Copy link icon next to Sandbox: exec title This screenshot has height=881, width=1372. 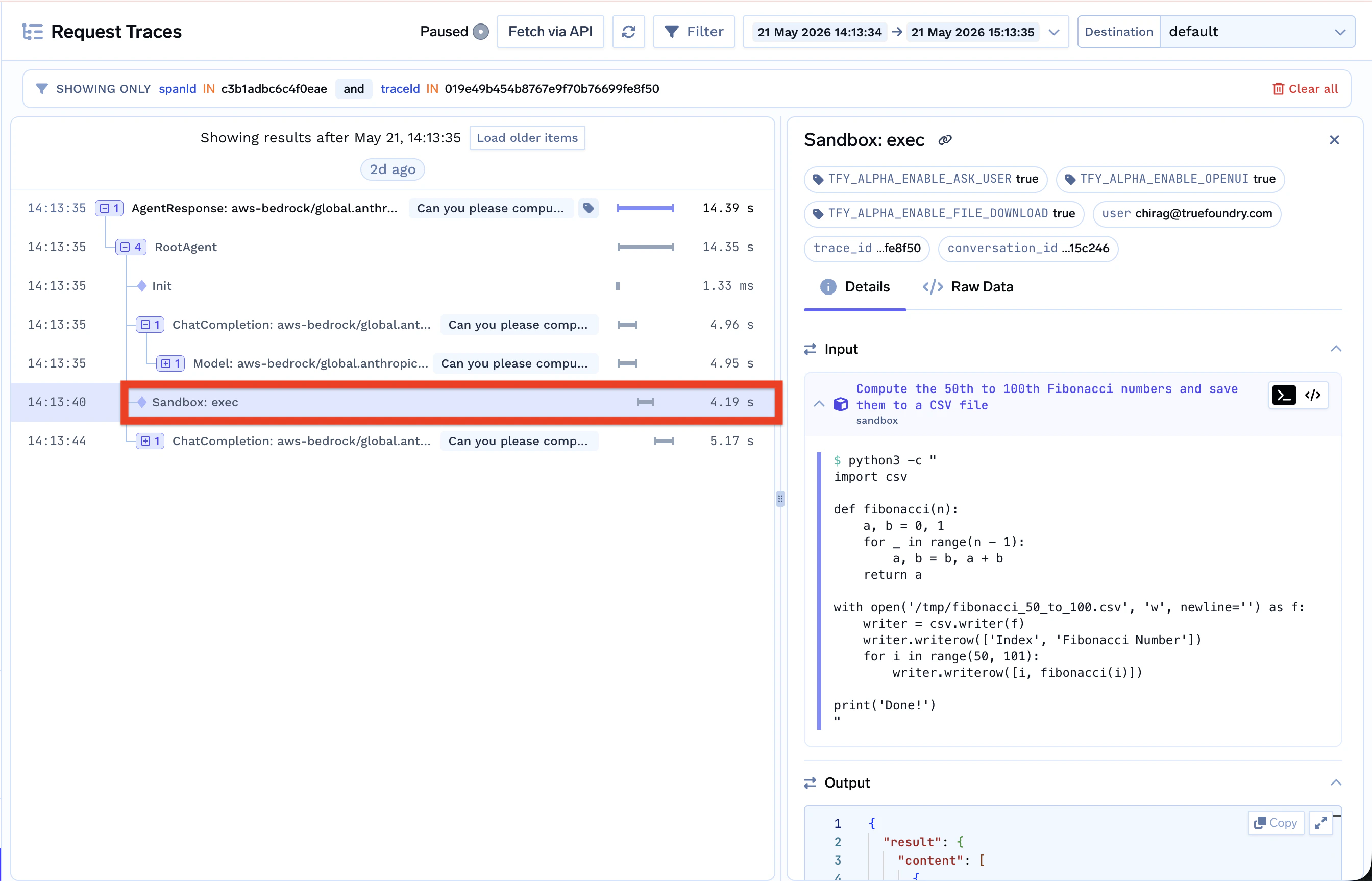click(x=945, y=140)
